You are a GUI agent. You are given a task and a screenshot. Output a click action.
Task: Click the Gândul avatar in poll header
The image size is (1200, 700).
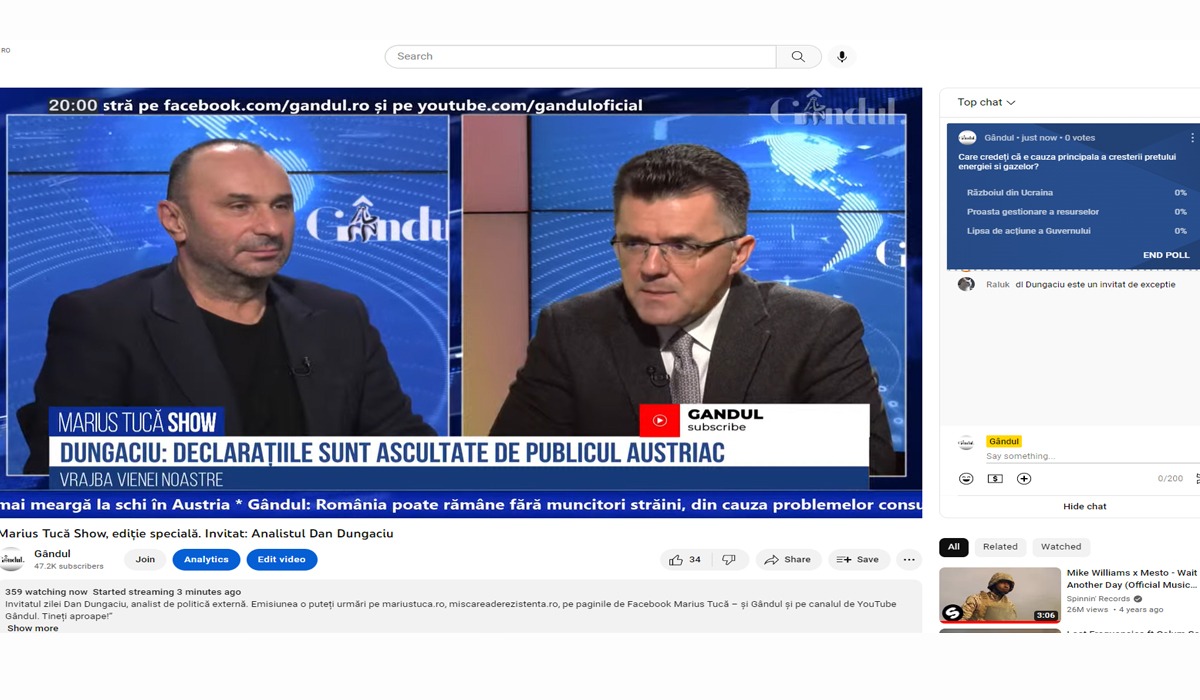[x=967, y=137]
